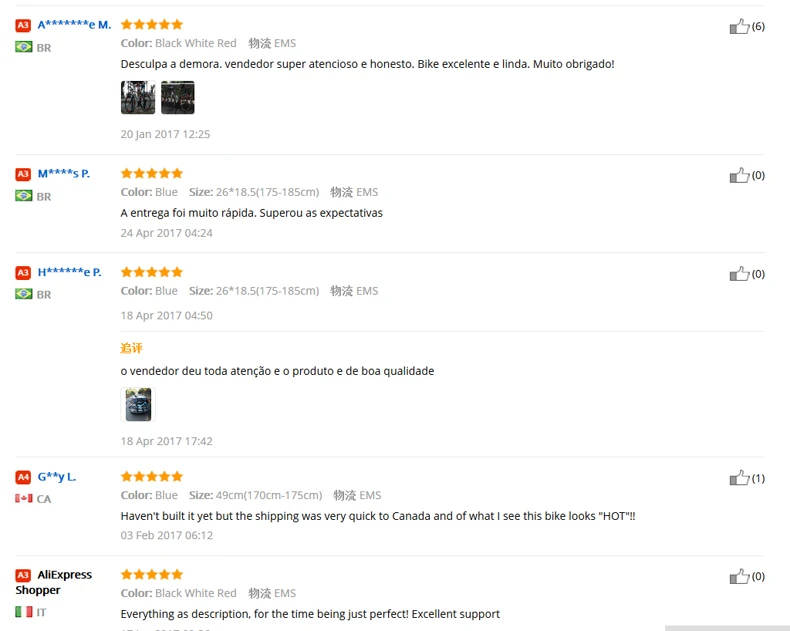This screenshot has height=631, width=790.
Task: Mark H******e P. review as helpful
Action: pyautogui.click(x=739, y=274)
